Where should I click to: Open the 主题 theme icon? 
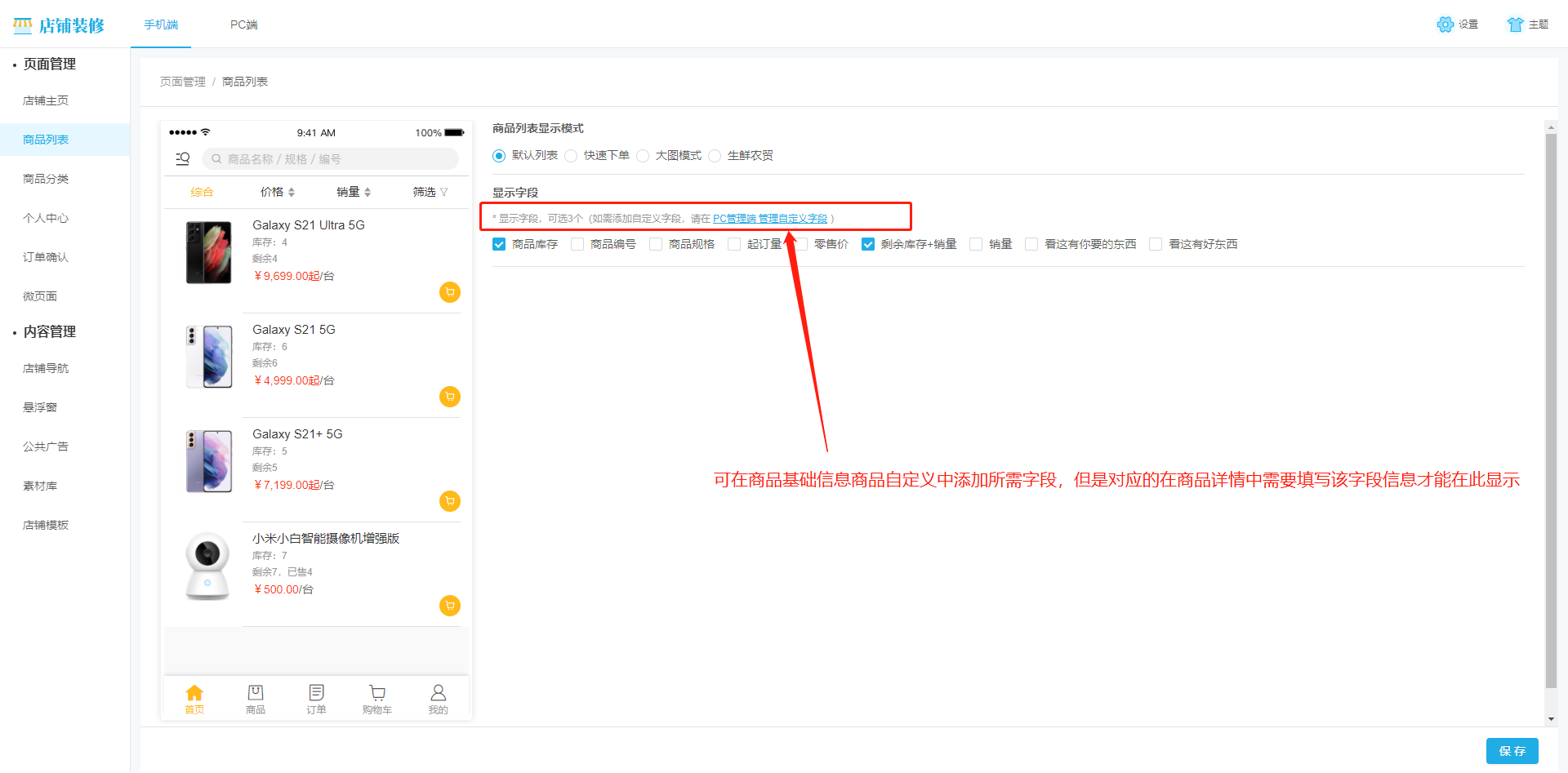click(x=1516, y=24)
